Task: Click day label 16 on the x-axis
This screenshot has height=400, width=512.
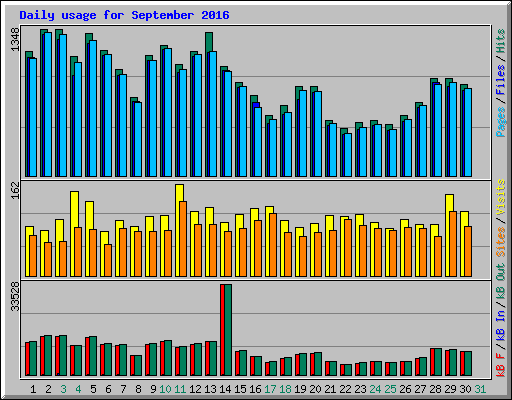Action: coord(255,389)
